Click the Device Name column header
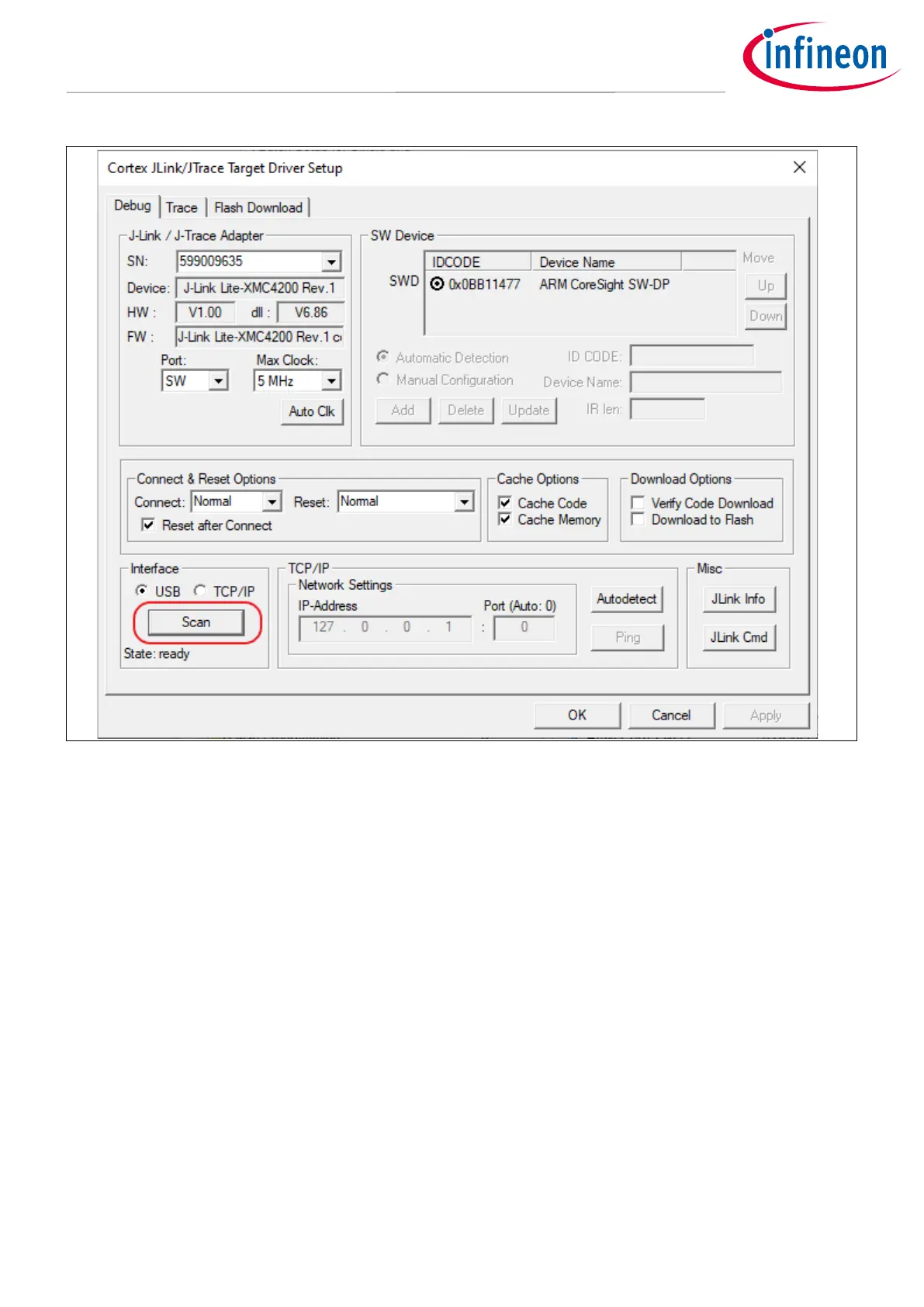 tap(606, 262)
